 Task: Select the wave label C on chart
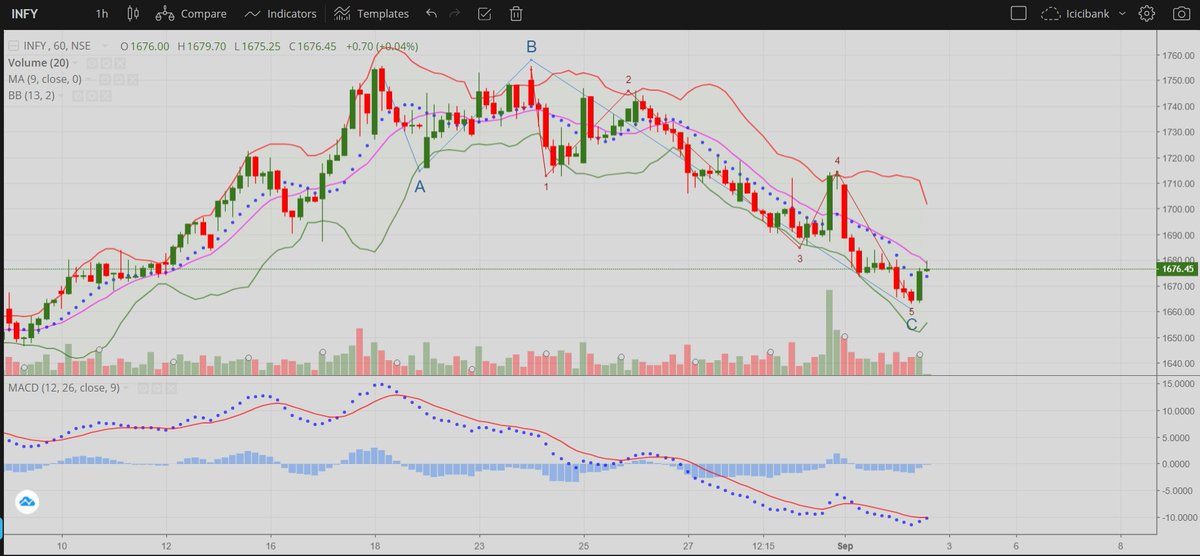(911, 325)
